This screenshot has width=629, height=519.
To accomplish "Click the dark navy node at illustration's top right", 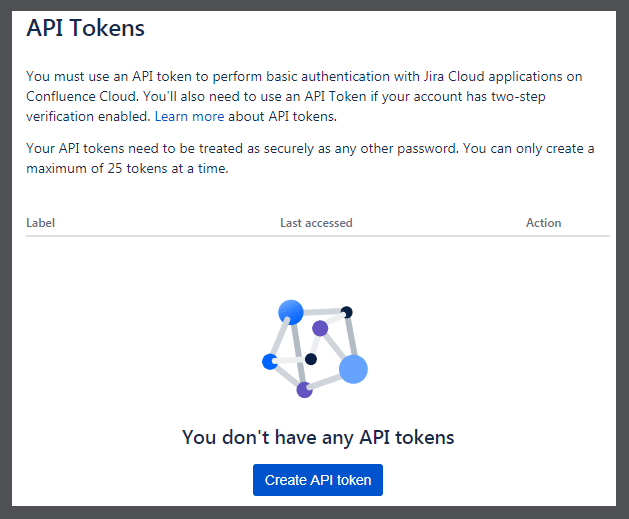I will click(x=347, y=312).
